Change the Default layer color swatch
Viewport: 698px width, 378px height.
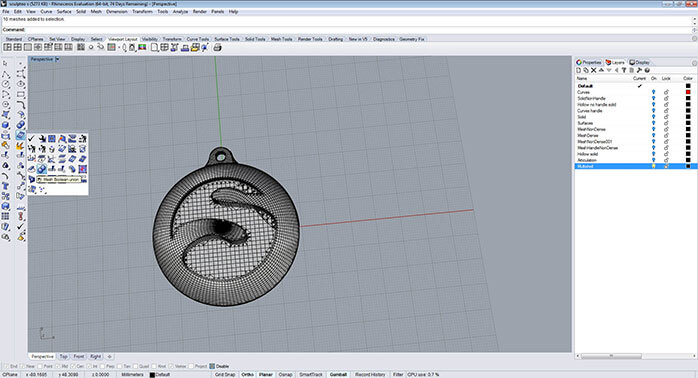click(x=688, y=86)
